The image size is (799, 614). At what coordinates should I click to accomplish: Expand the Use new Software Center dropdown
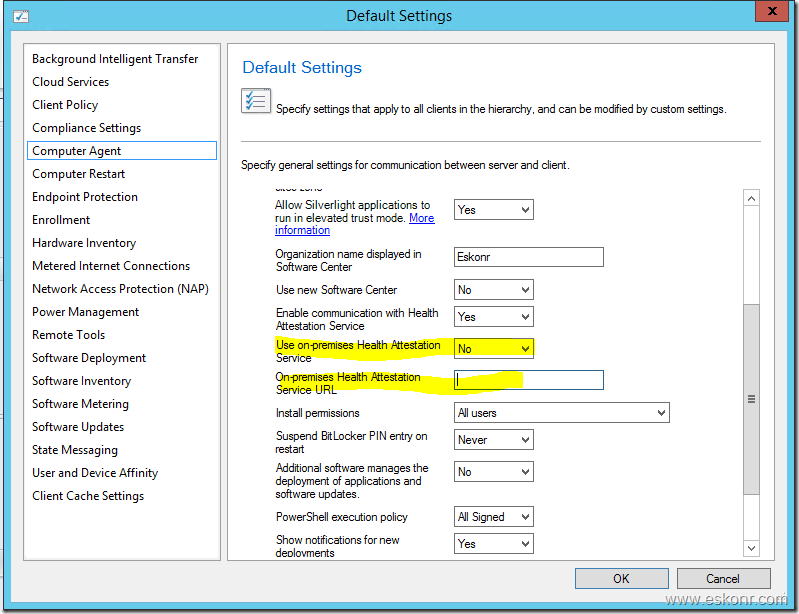point(493,290)
